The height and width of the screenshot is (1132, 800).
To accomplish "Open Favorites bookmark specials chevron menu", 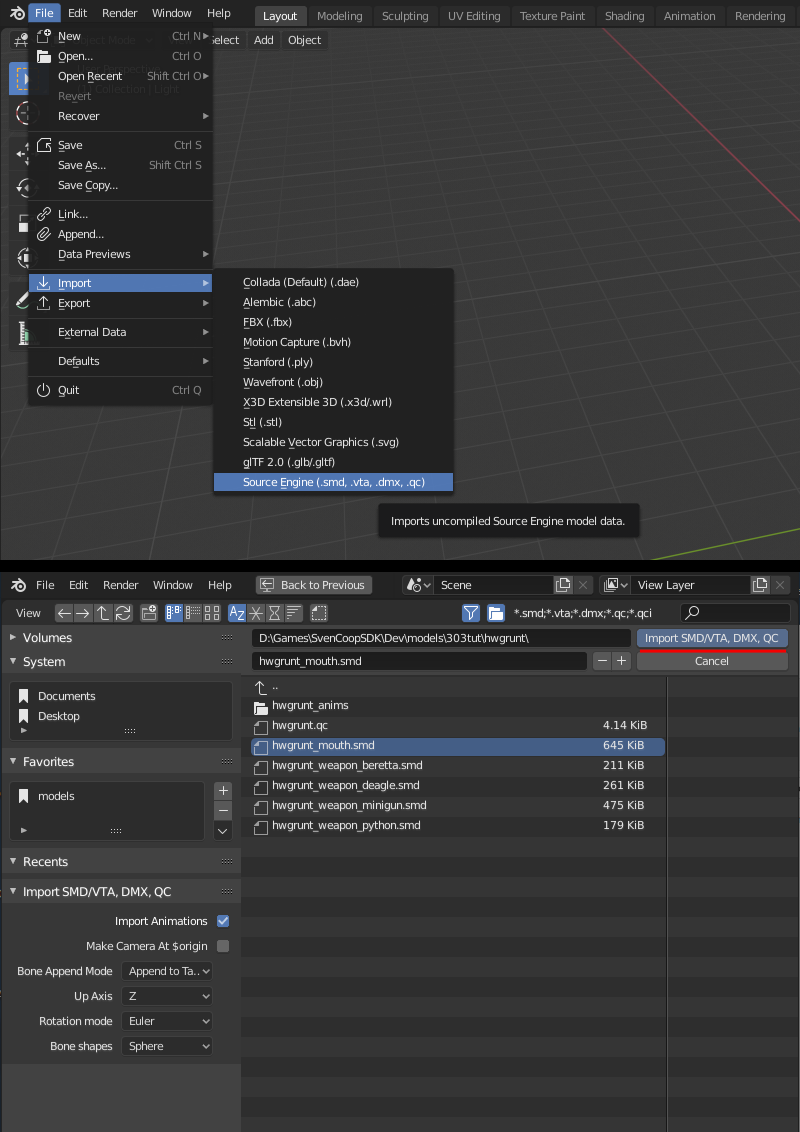I will point(223,831).
